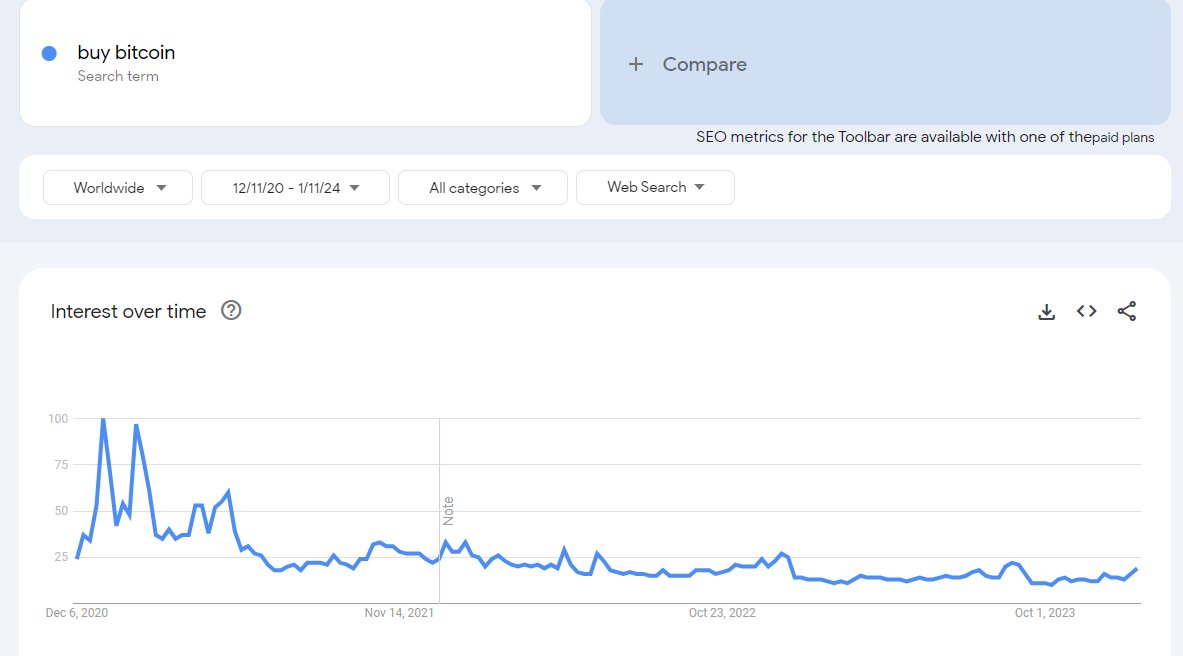1183x656 pixels.
Task: Click the Compare button
Action: 704,65
